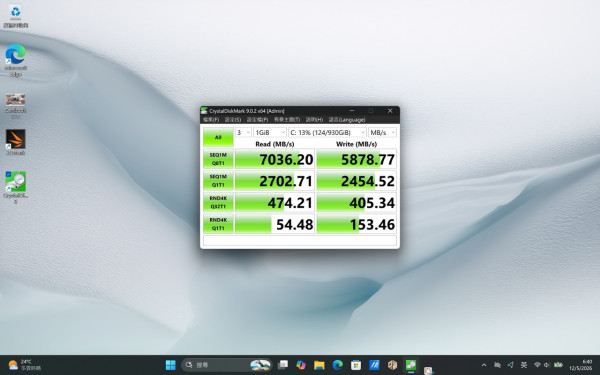The image size is (600, 375).
Task: Open the Recycle Bin desktop icon
Action: (16, 16)
